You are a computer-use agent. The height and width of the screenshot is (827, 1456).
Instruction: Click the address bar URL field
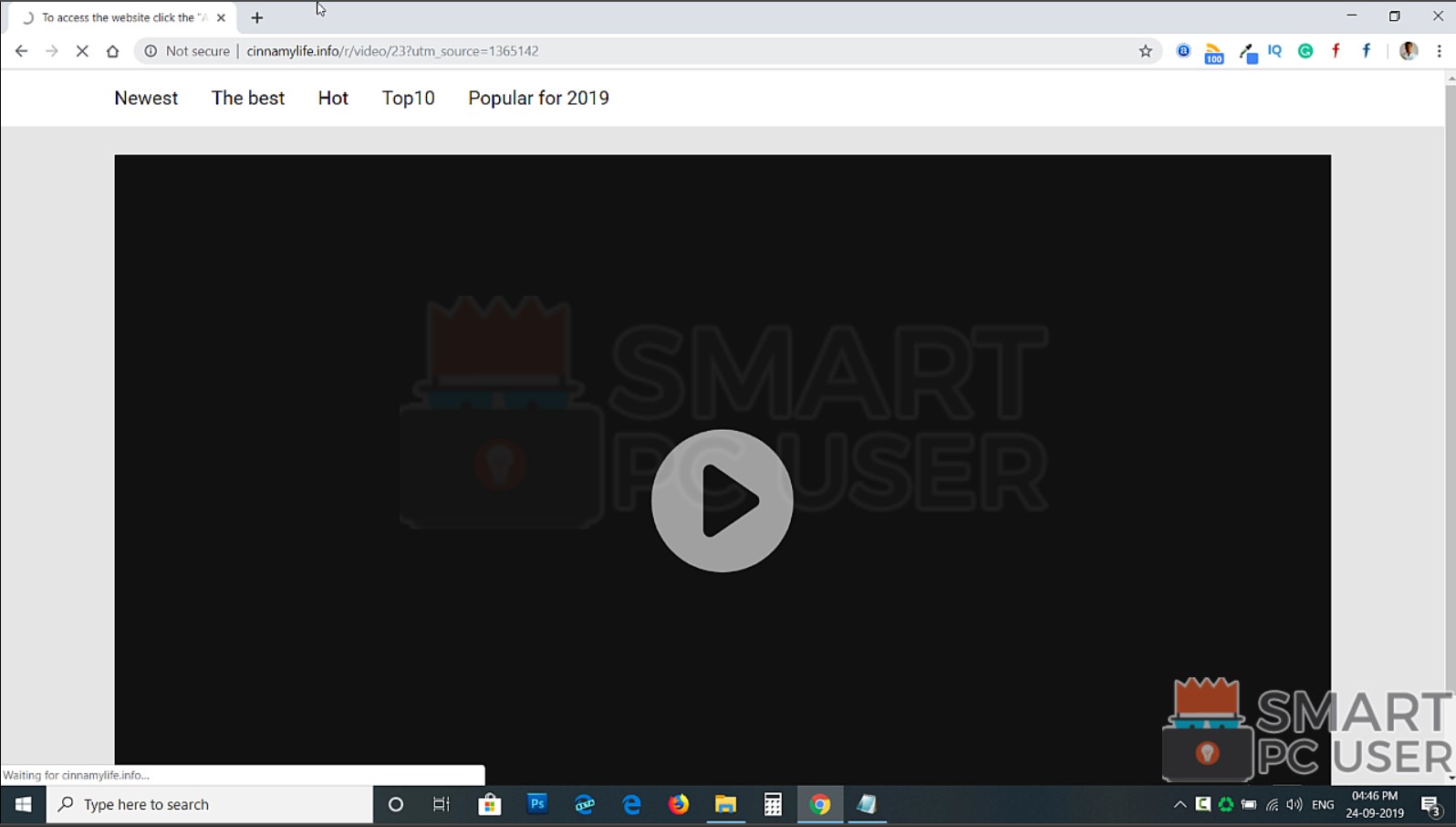[639, 51]
